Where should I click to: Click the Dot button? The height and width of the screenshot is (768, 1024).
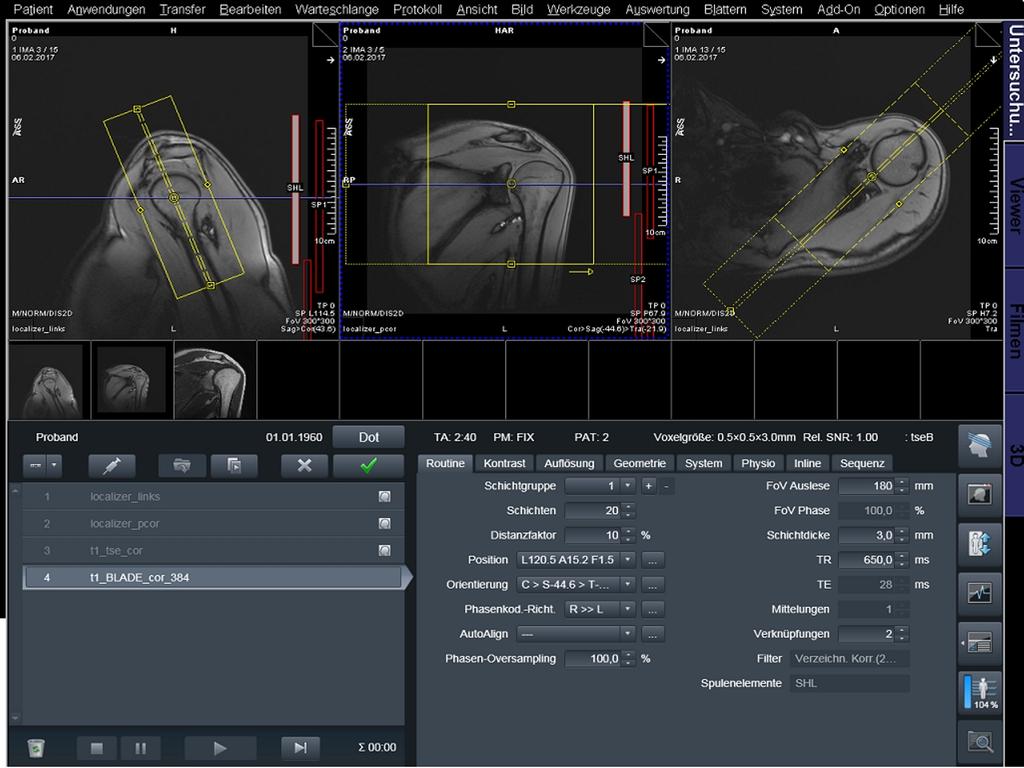[x=369, y=437]
